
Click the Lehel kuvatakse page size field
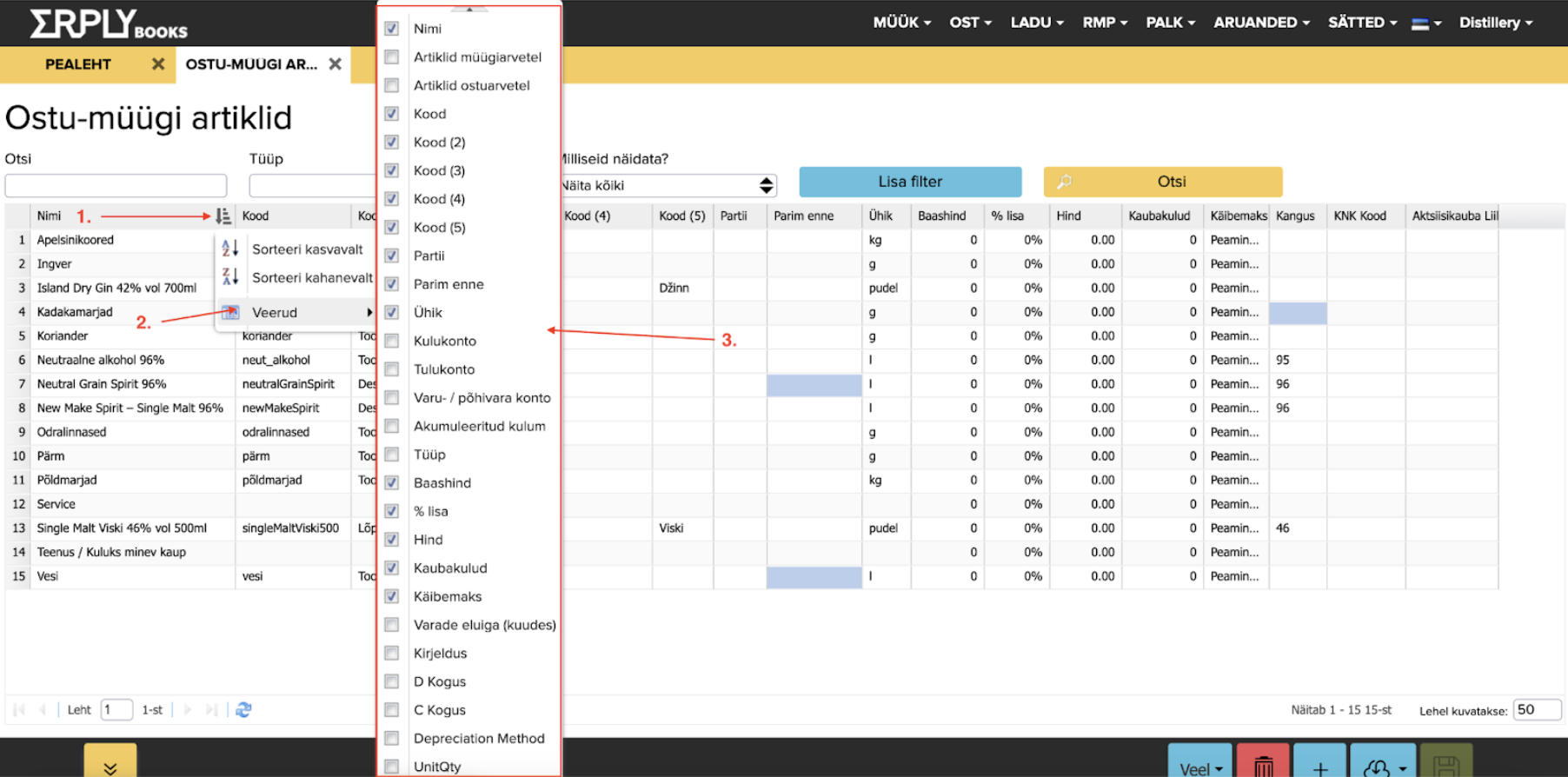(1536, 710)
